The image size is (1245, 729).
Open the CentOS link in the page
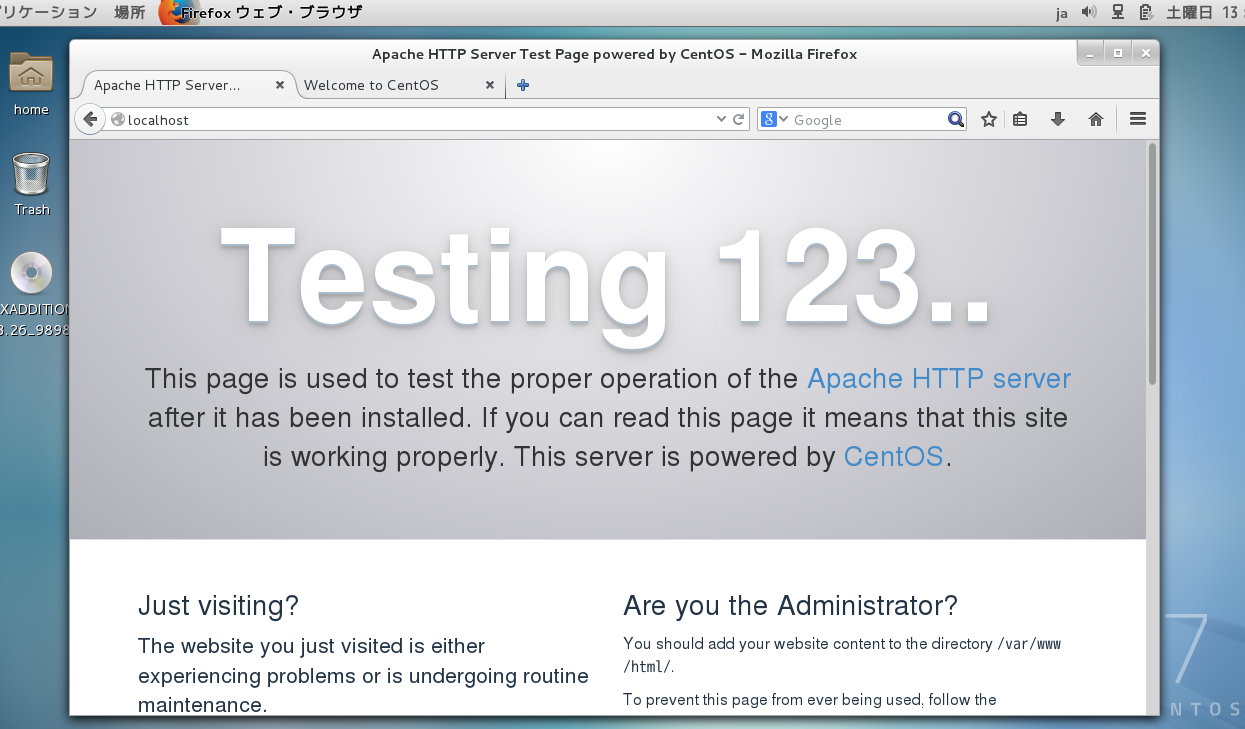[x=893, y=457]
